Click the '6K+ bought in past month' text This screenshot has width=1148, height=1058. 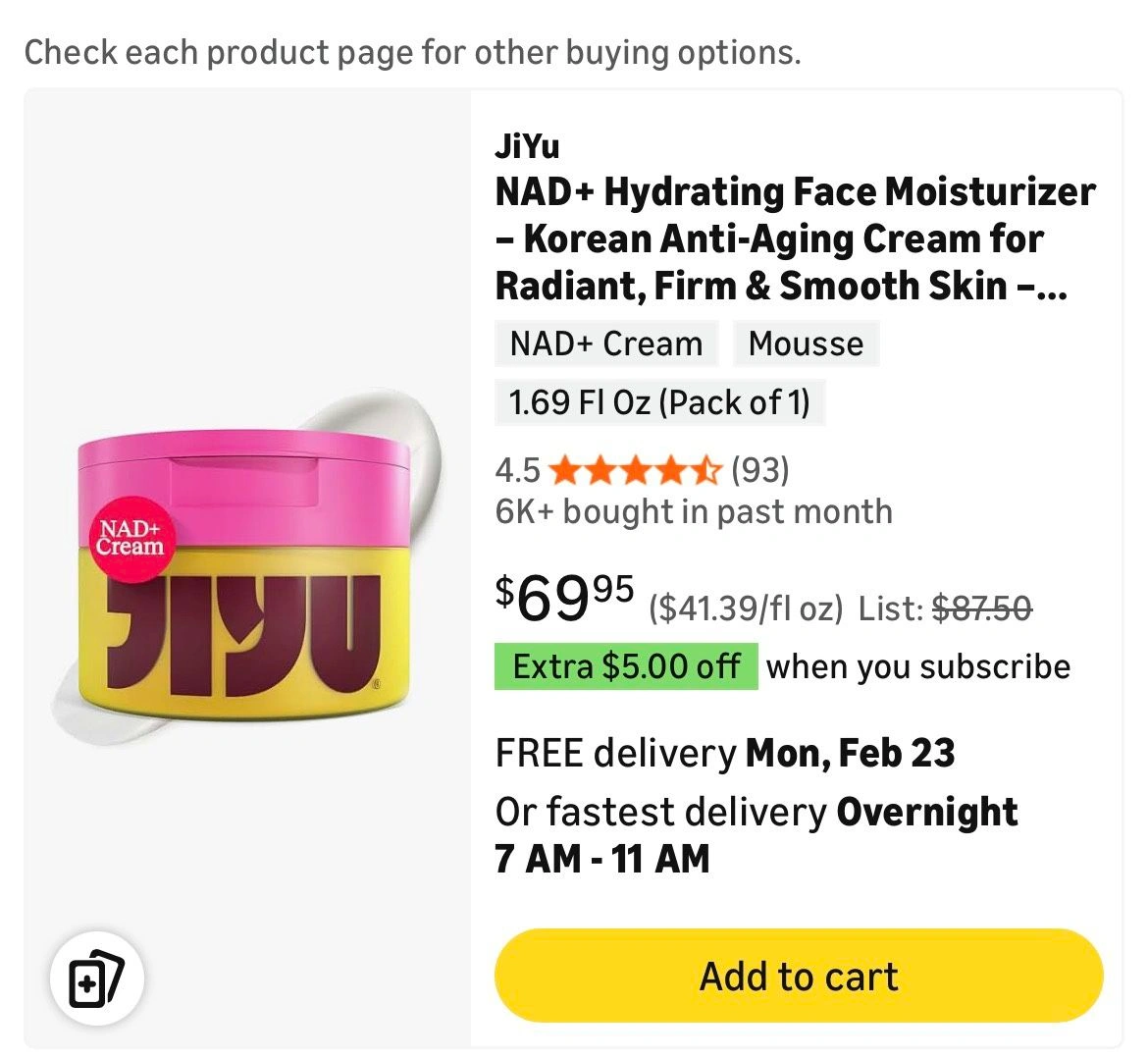[x=694, y=511]
